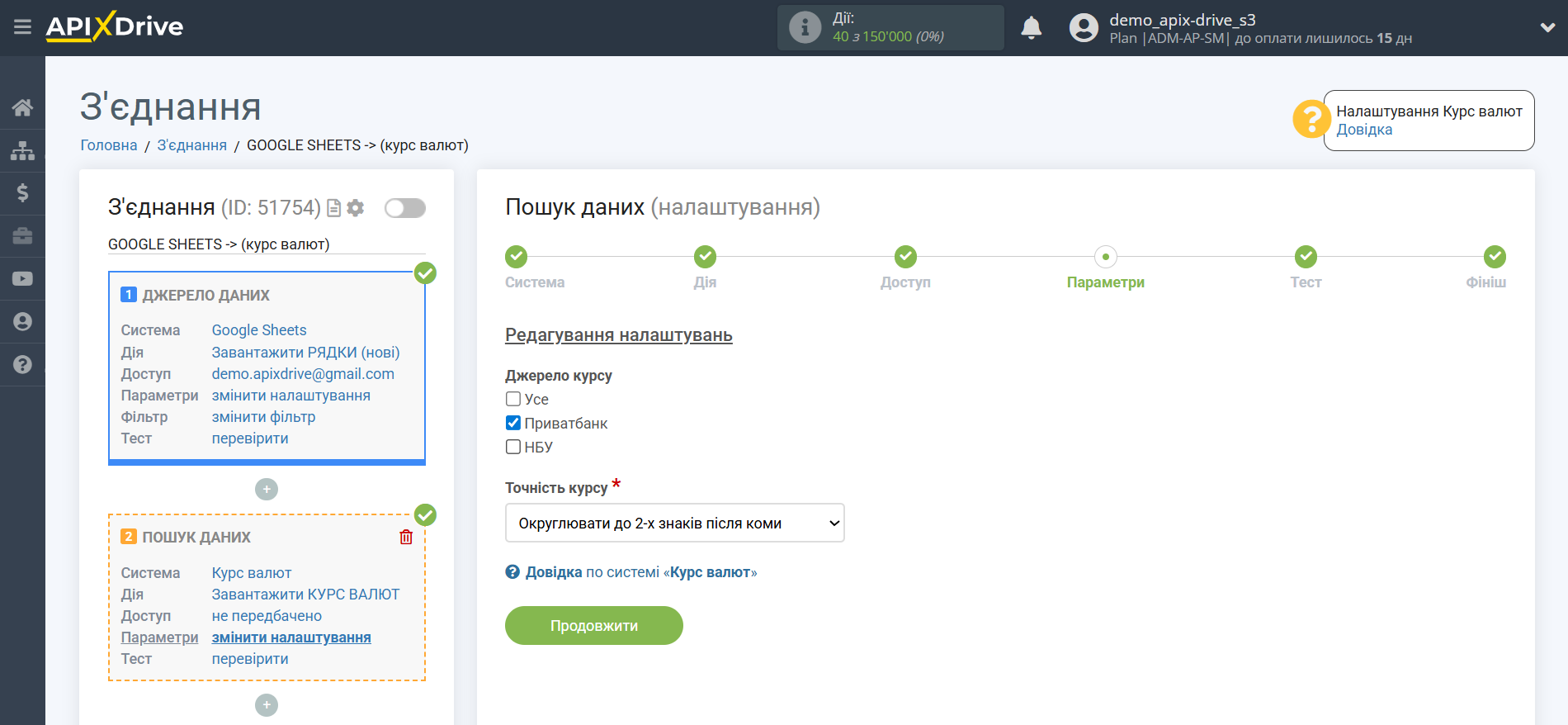The image size is (1568, 725).
Task: Go to the Доступ step
Action: (905, 257)
